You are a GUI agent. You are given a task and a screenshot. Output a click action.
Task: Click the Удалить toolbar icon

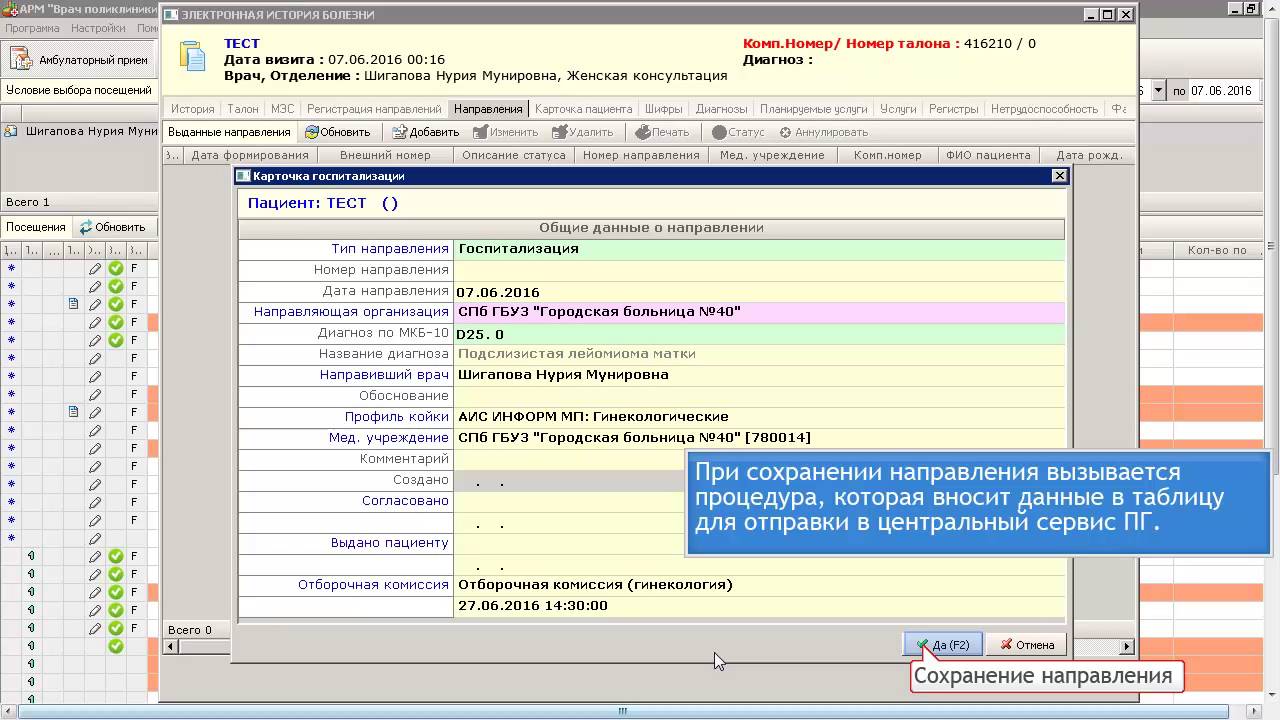[x=560, y=132]
